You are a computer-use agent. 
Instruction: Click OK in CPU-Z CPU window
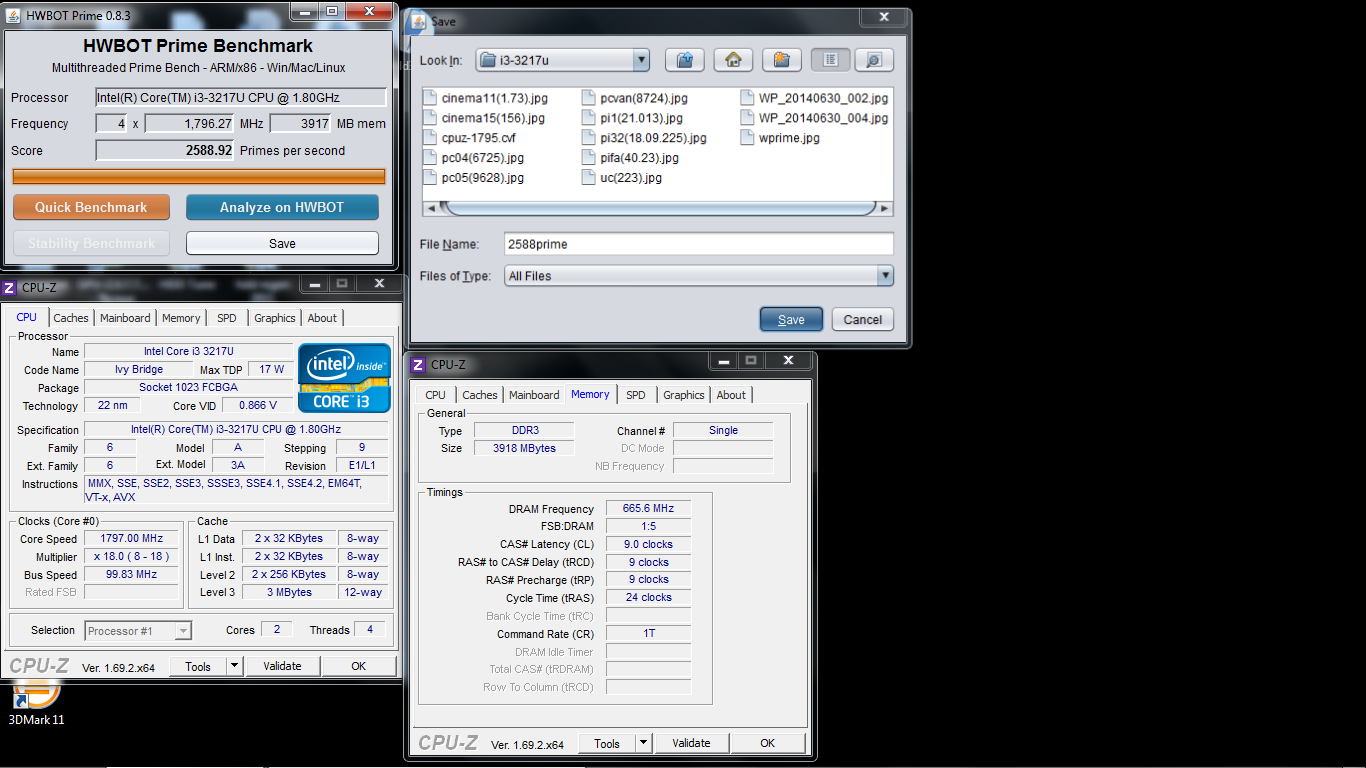[x=359, y=666]
